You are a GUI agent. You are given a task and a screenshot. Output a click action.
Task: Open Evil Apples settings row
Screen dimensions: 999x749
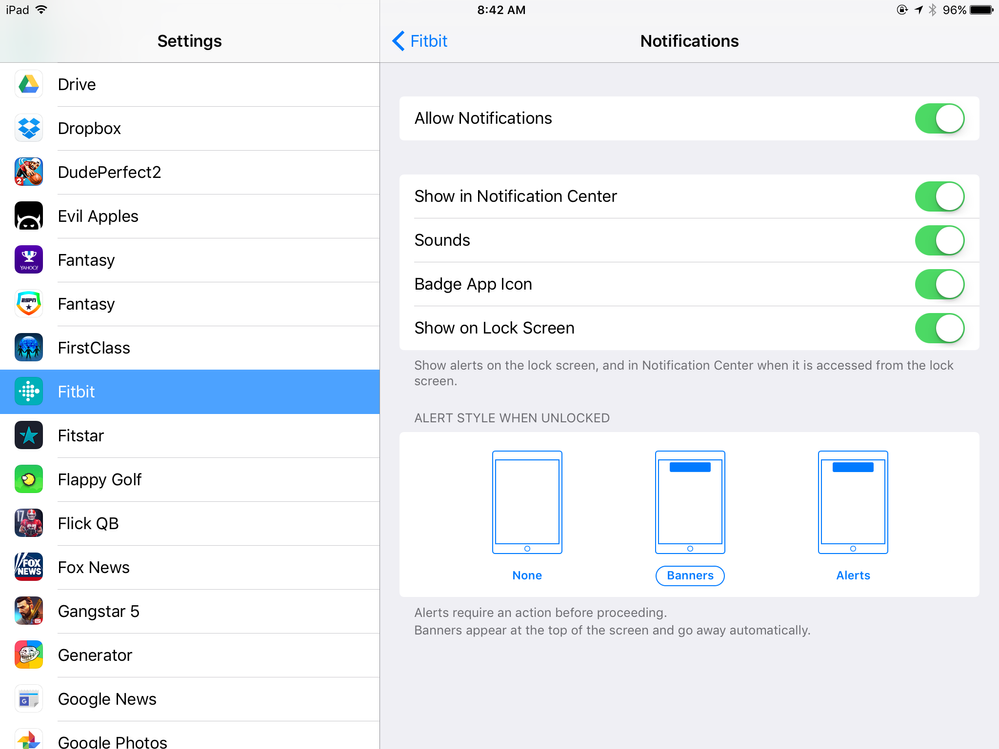pyautogui.click(x=190, y=216)
